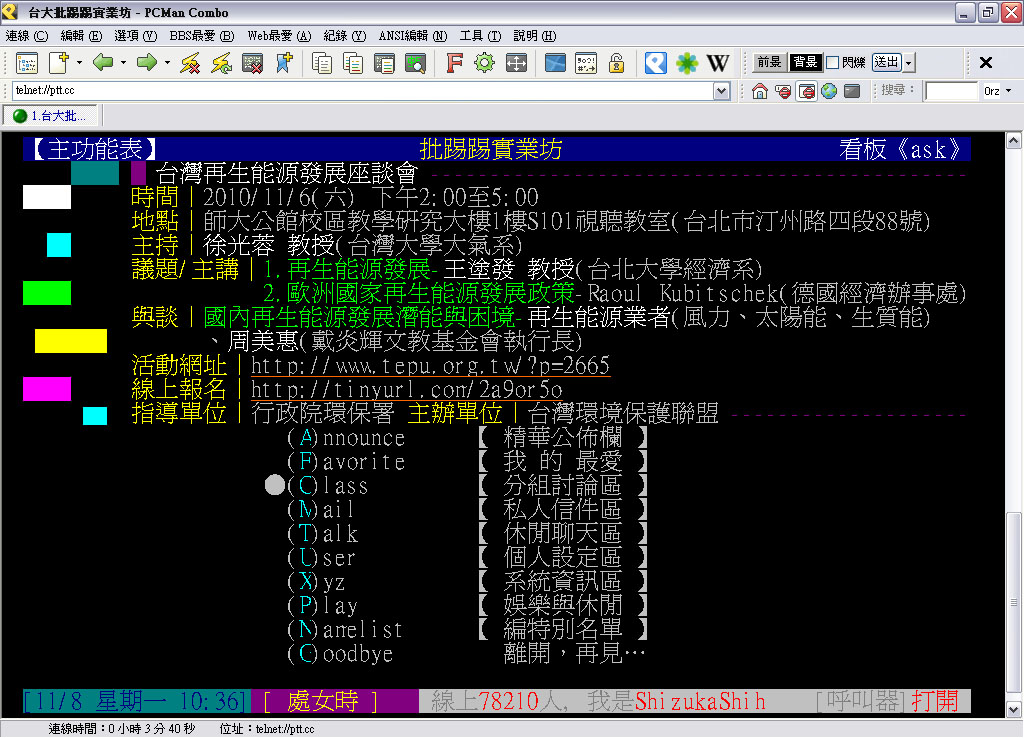Click the globe web icon
The image size is (1024, 738).
[x=829, y=91]
